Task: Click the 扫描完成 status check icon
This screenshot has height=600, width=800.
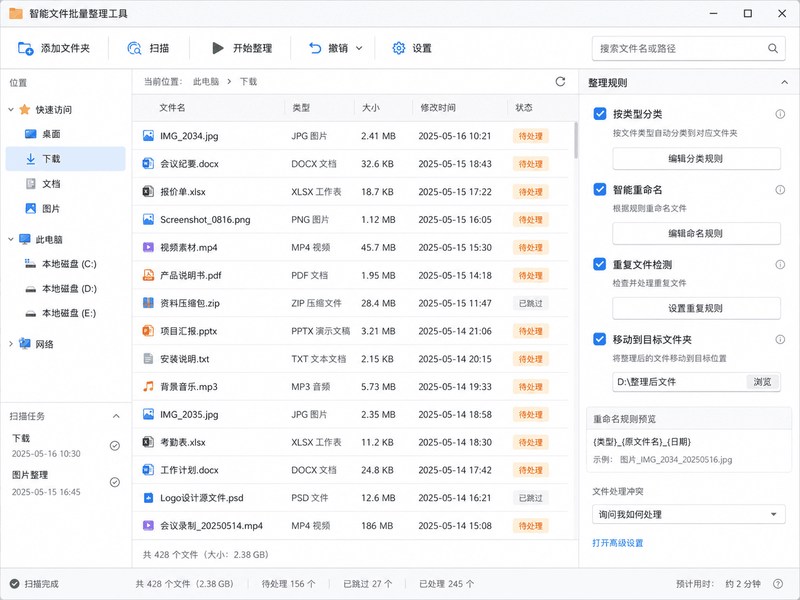Action: (x=15, y=584)
